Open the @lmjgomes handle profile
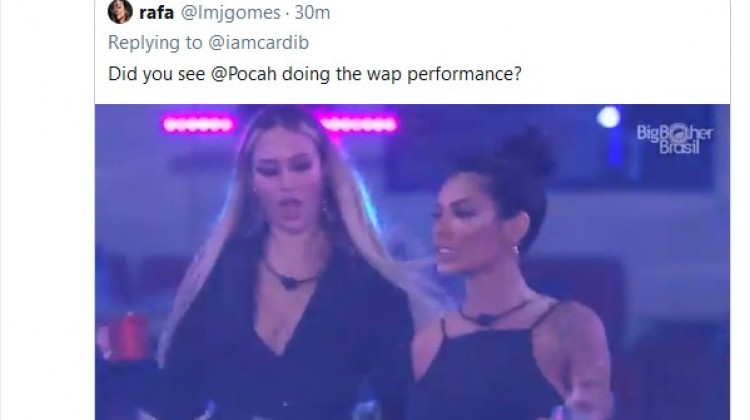This screenshot has width=750, height=420. (231, 13)
